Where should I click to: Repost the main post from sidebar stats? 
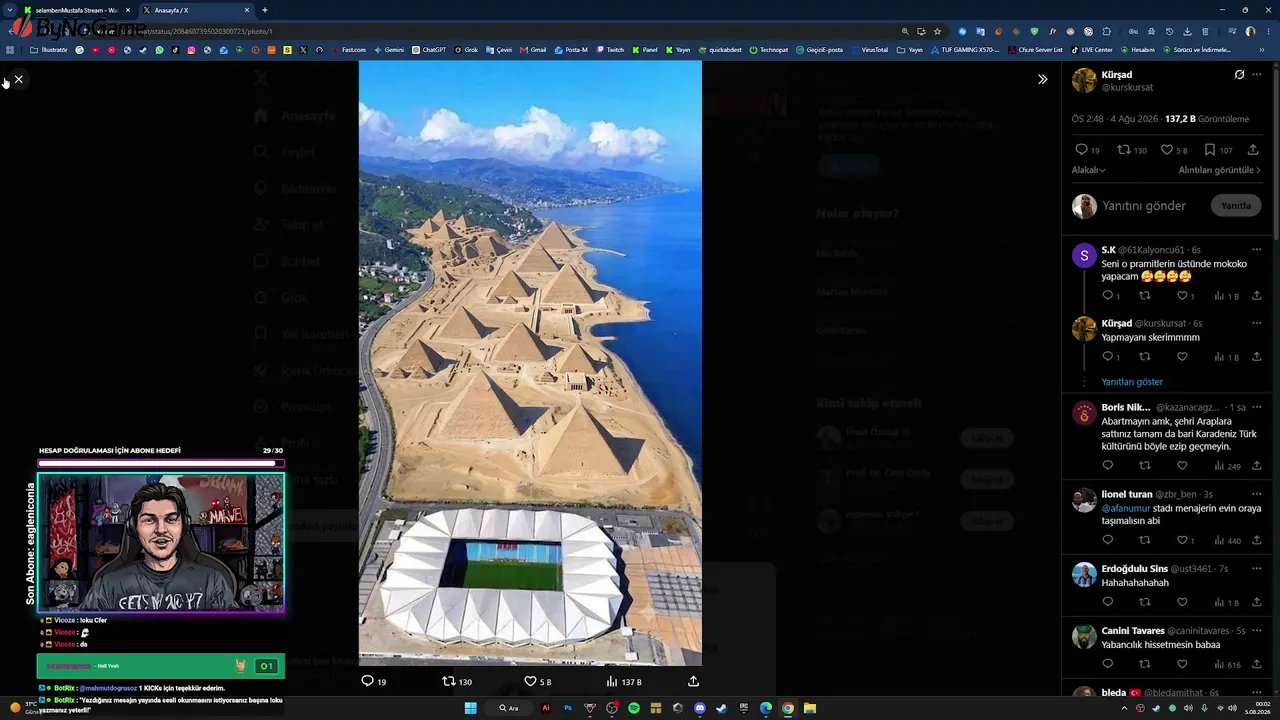point(1123,150)
